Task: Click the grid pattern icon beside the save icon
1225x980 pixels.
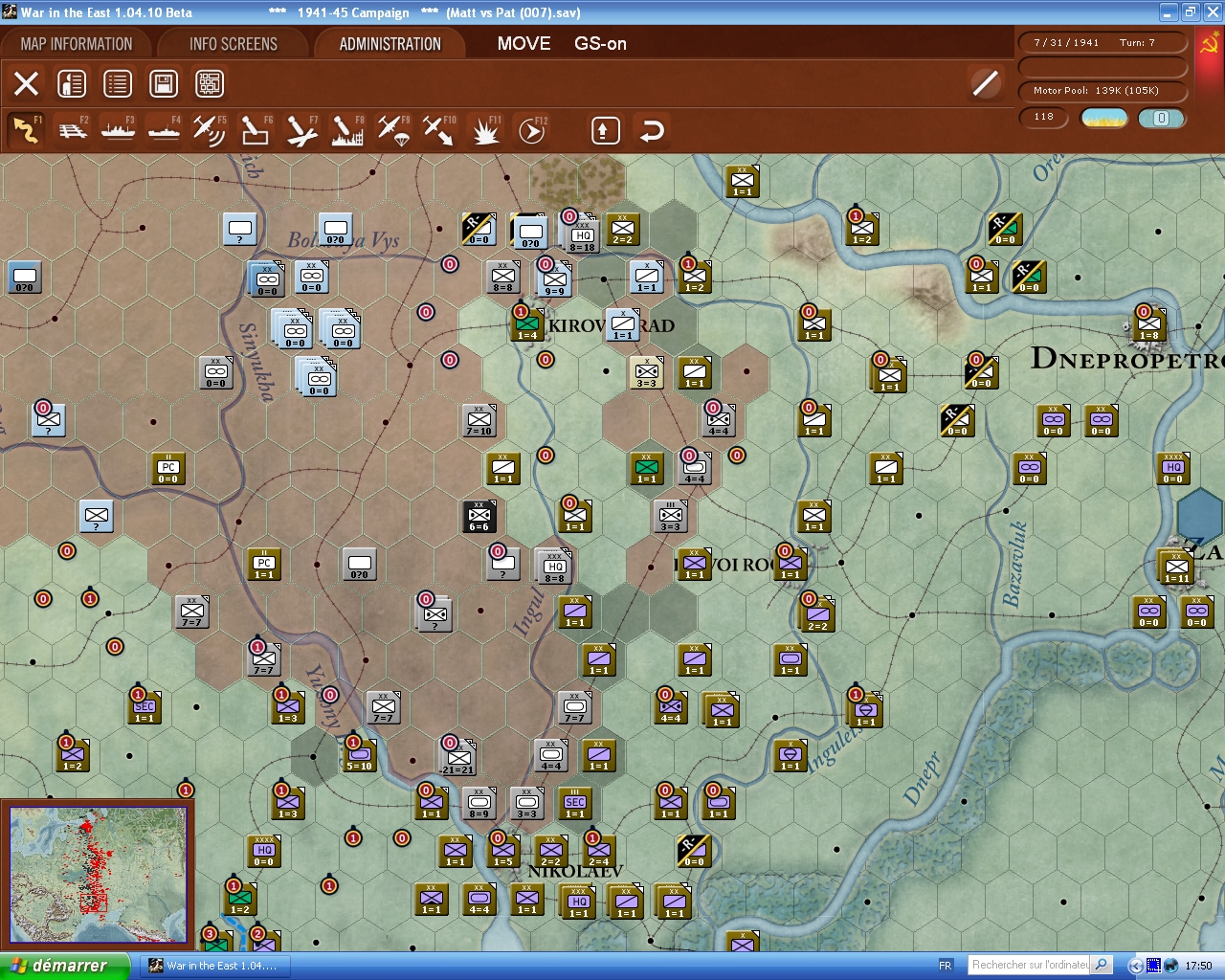Action: pyautogui.click(x=210, y=84)
